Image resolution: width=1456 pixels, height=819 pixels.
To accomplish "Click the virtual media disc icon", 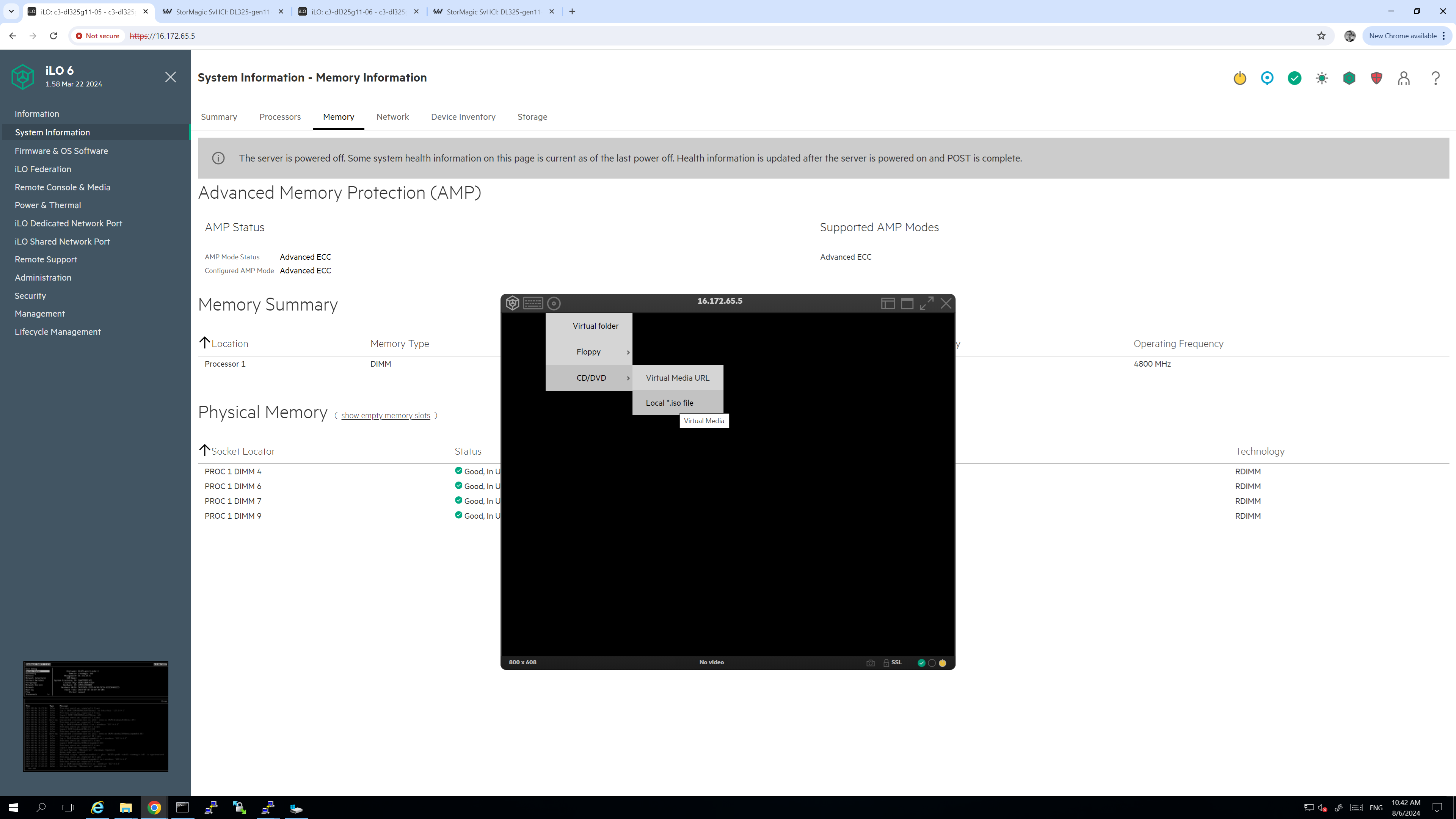I will click(554, 303).
